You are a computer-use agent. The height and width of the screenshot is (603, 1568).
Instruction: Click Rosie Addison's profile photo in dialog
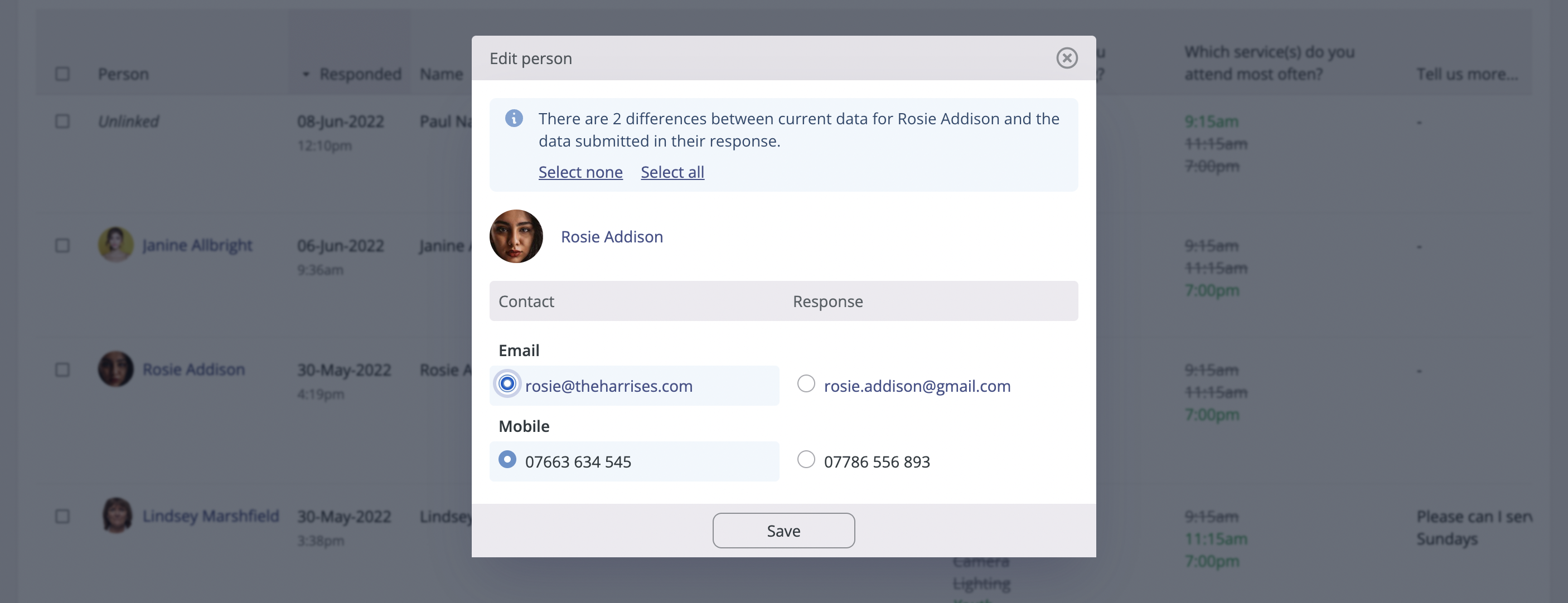(516, 237)
